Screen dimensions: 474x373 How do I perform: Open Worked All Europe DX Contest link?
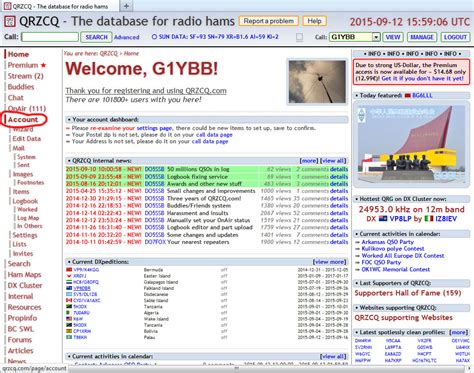click(x=403, y=256)
